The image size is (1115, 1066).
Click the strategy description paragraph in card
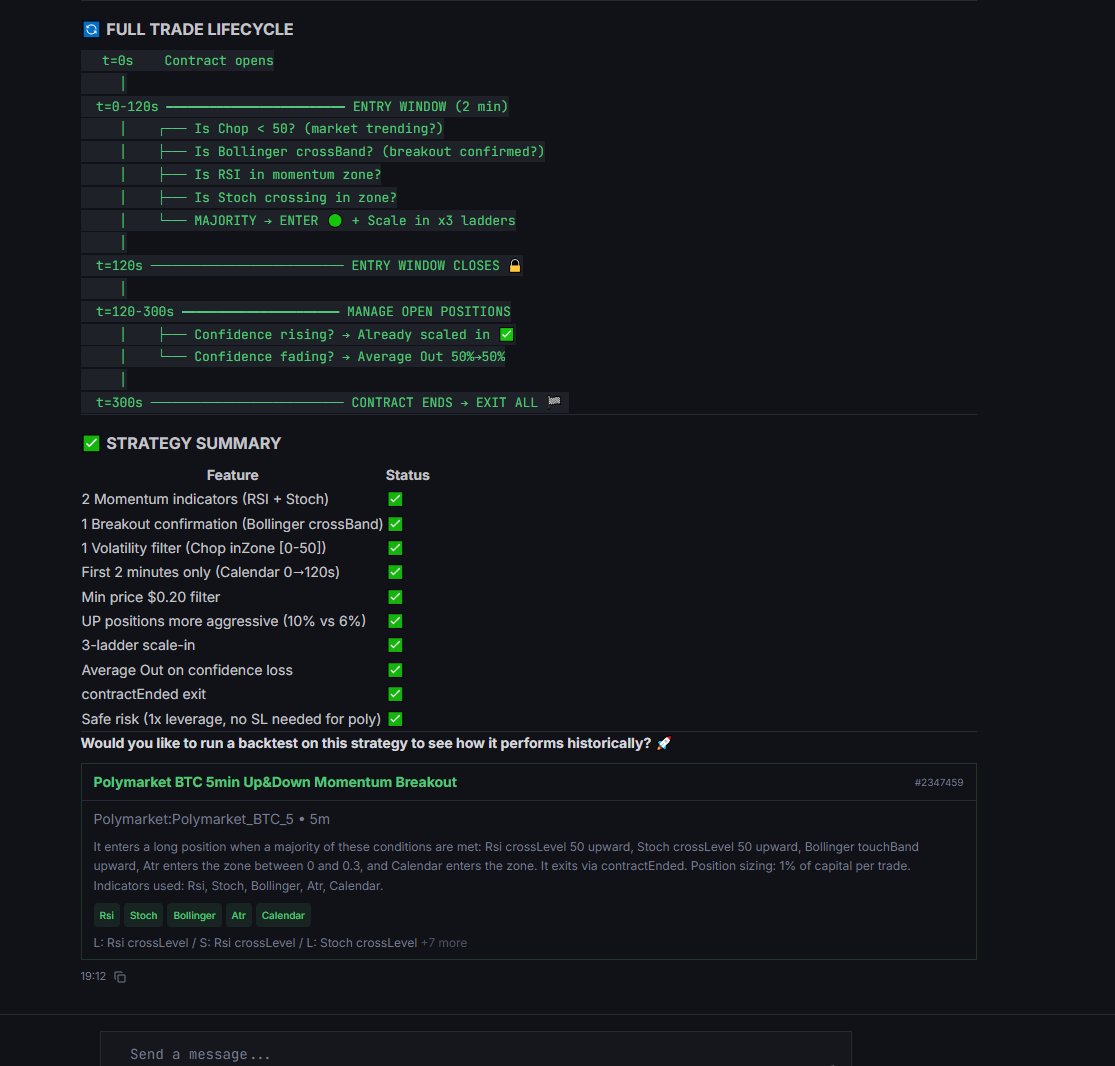point(506,866)
